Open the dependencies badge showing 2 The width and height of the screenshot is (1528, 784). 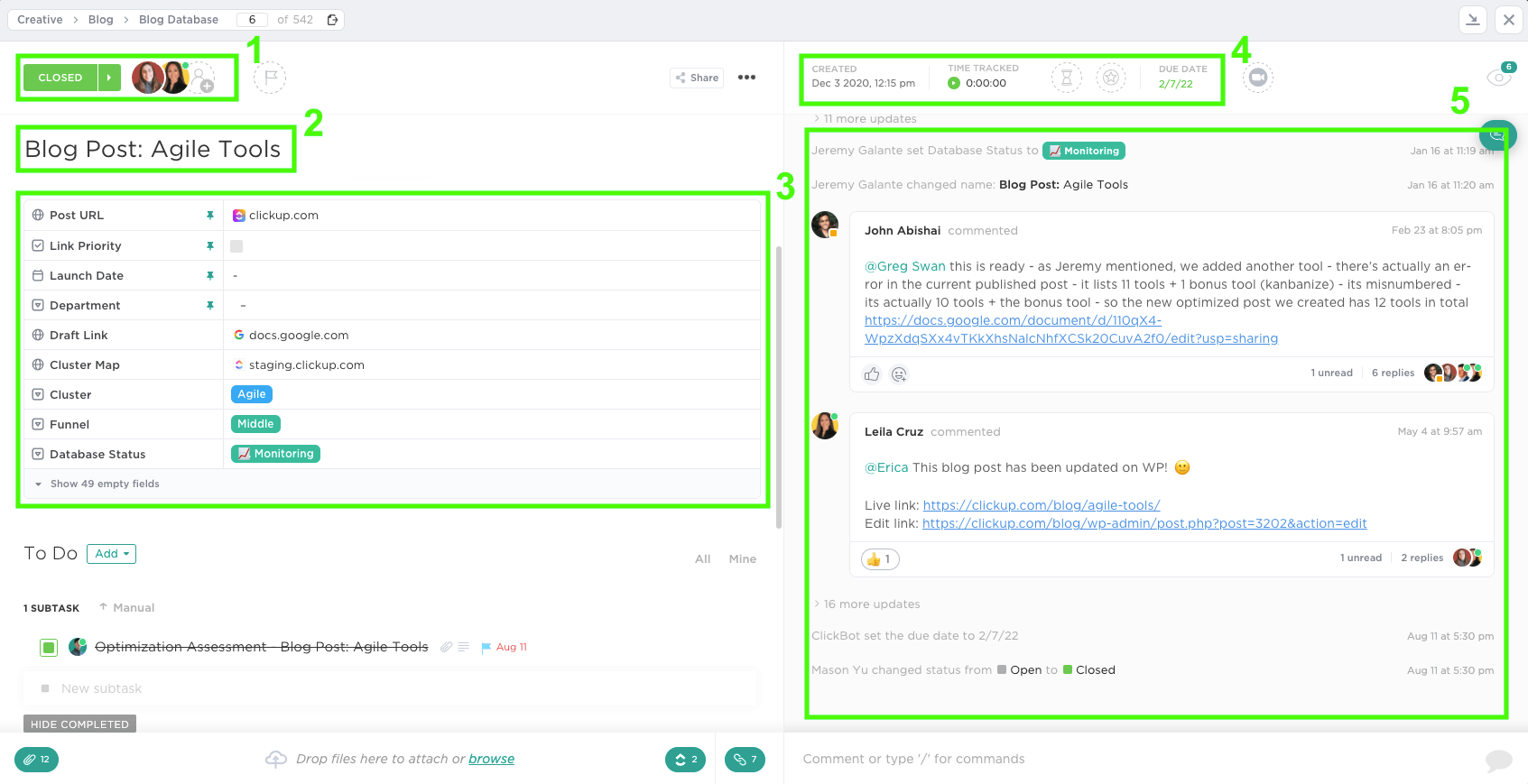(687, 760)
